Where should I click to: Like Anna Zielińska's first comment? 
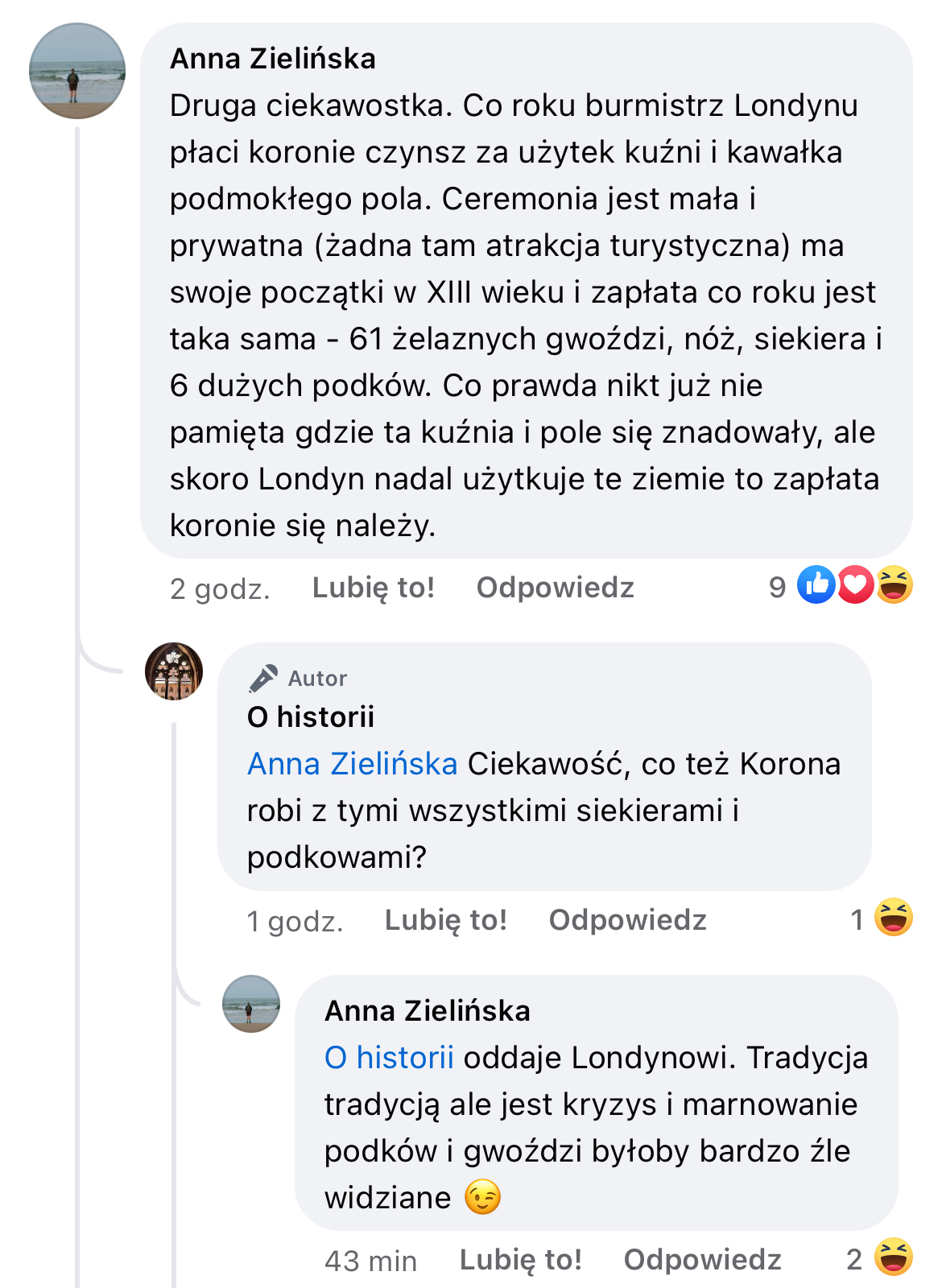point(373,588)
